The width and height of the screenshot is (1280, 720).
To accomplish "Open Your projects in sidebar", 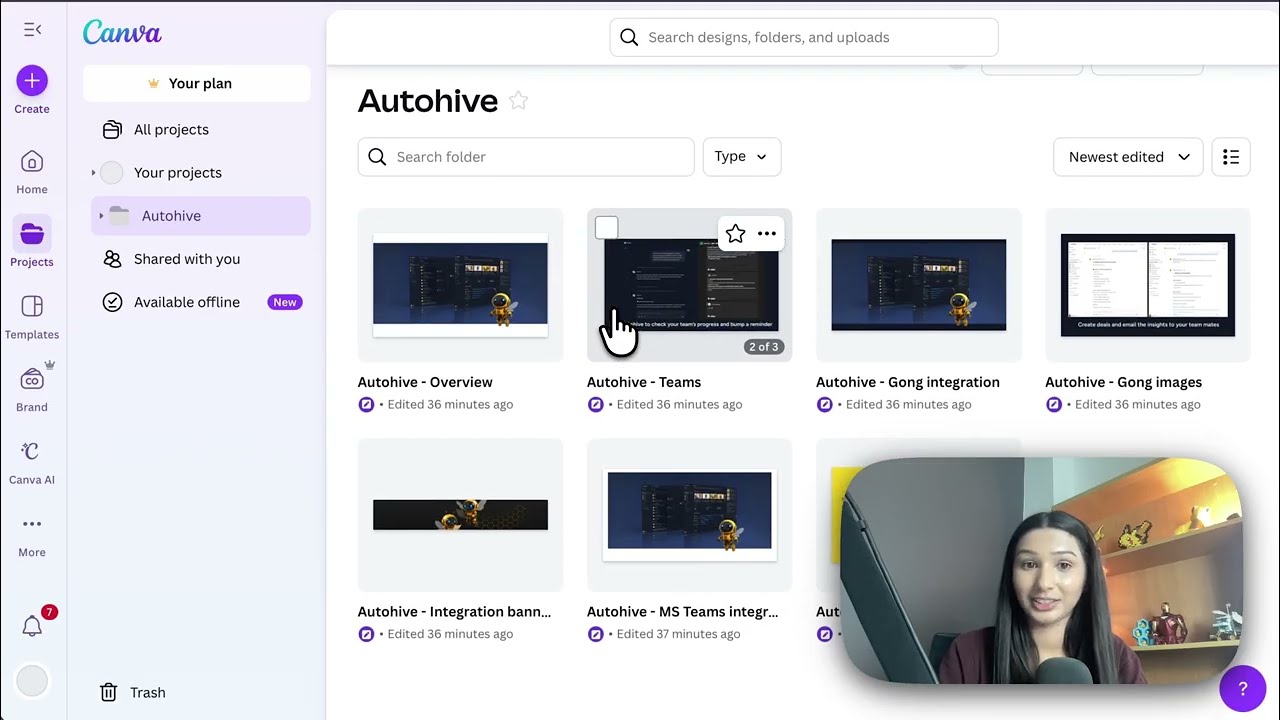I will (197, 172).
